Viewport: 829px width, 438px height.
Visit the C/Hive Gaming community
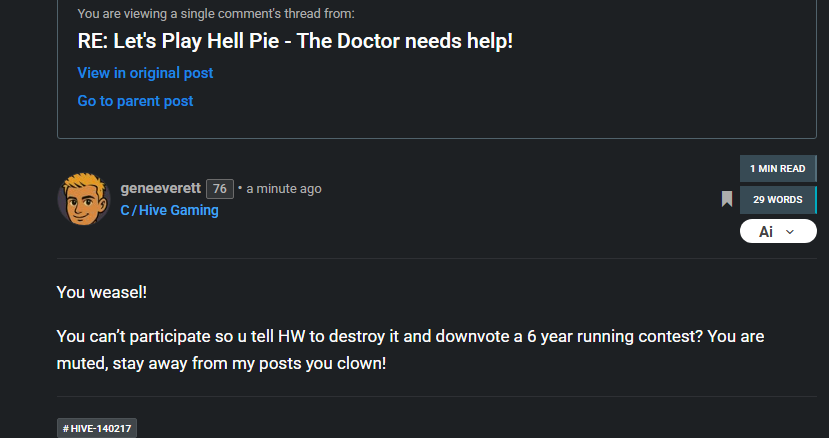click(x=169, y=210)
